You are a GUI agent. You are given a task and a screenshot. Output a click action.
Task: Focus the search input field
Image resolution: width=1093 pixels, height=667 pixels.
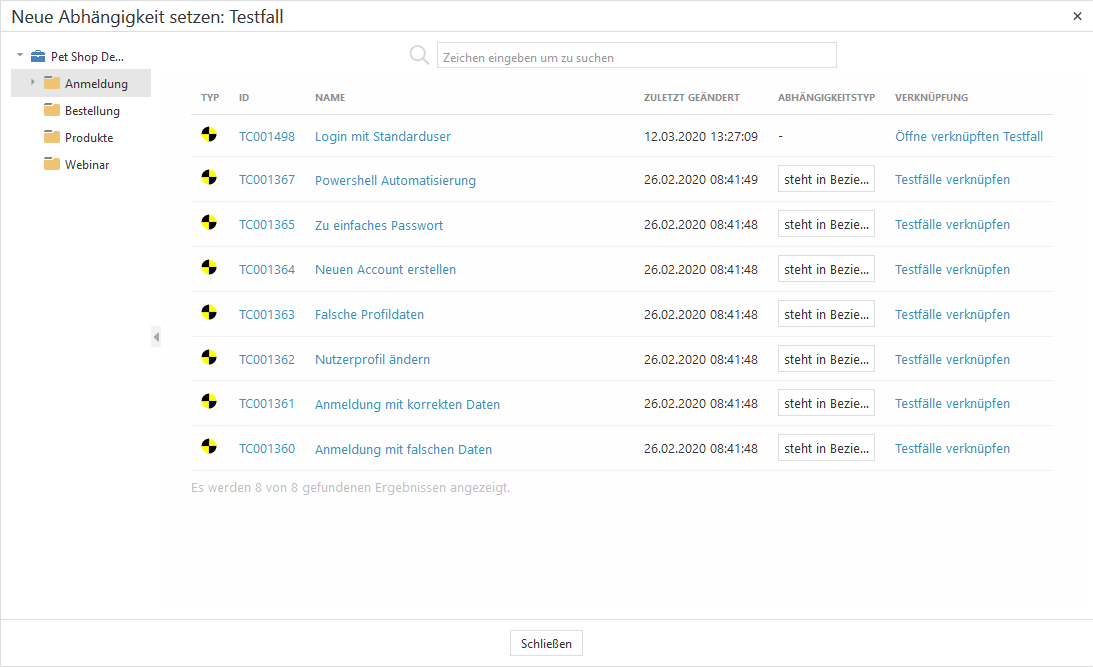pyautogui.click(x=636, y=56)
